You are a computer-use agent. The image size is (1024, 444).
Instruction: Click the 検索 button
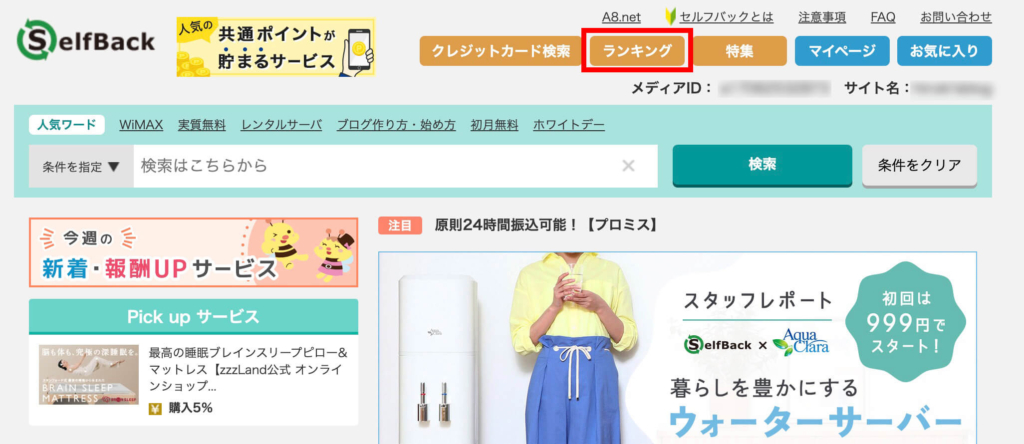click(762, 165)
